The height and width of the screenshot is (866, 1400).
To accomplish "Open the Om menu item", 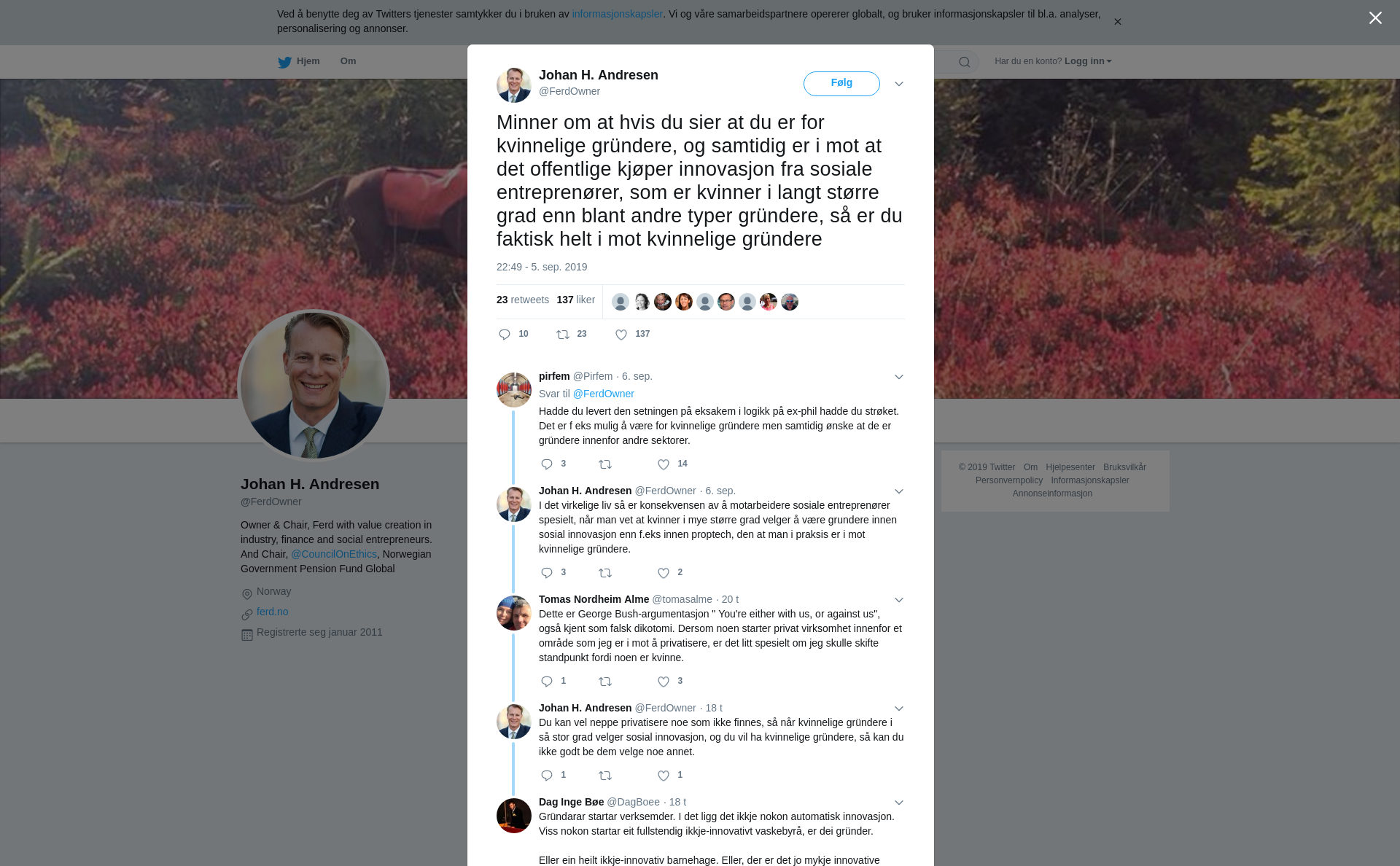I will (348, 61).
